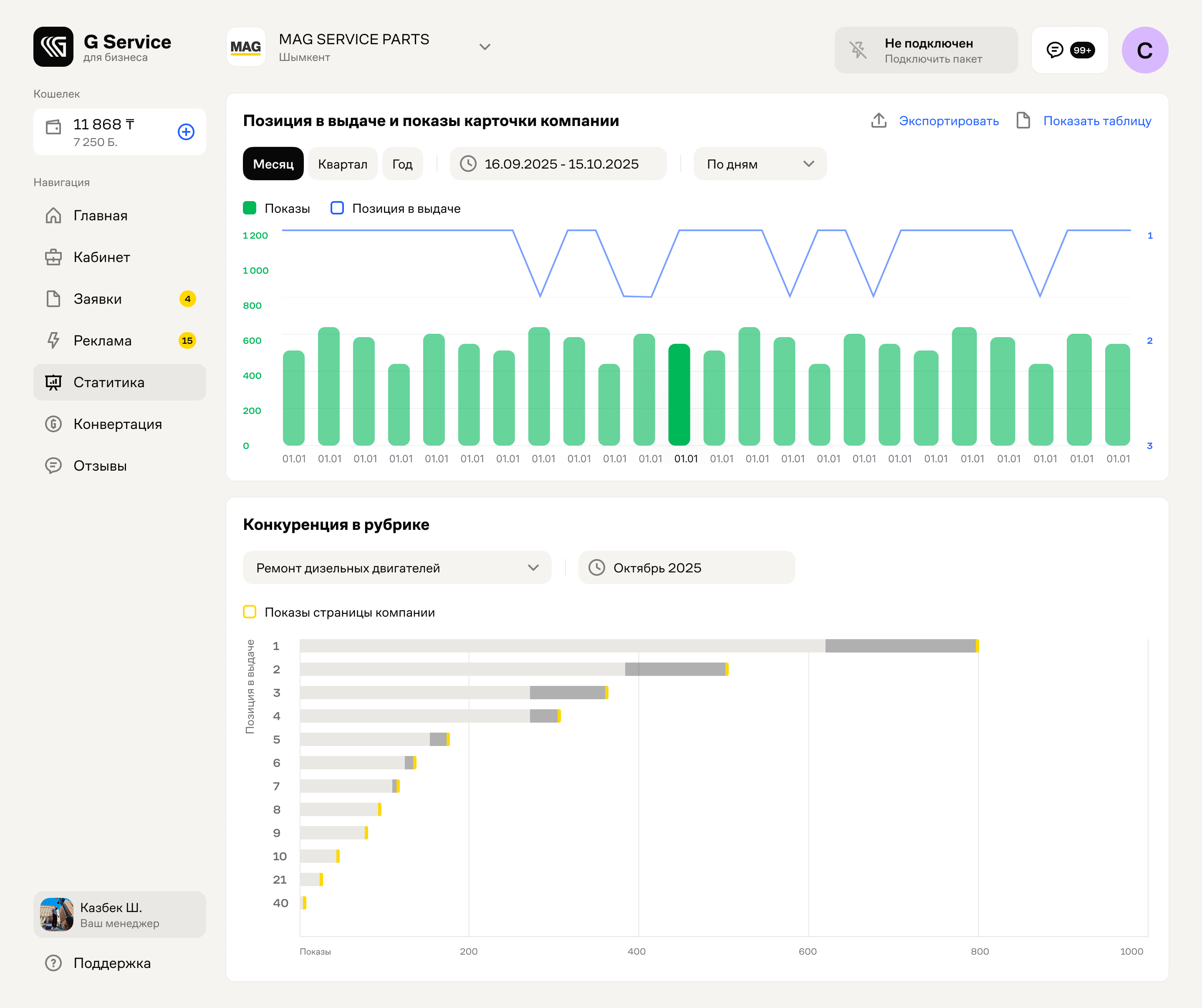Expand the MAG SERVICE PARTS company chevron
This screenshot has width=1202, height=1008.
485,47
